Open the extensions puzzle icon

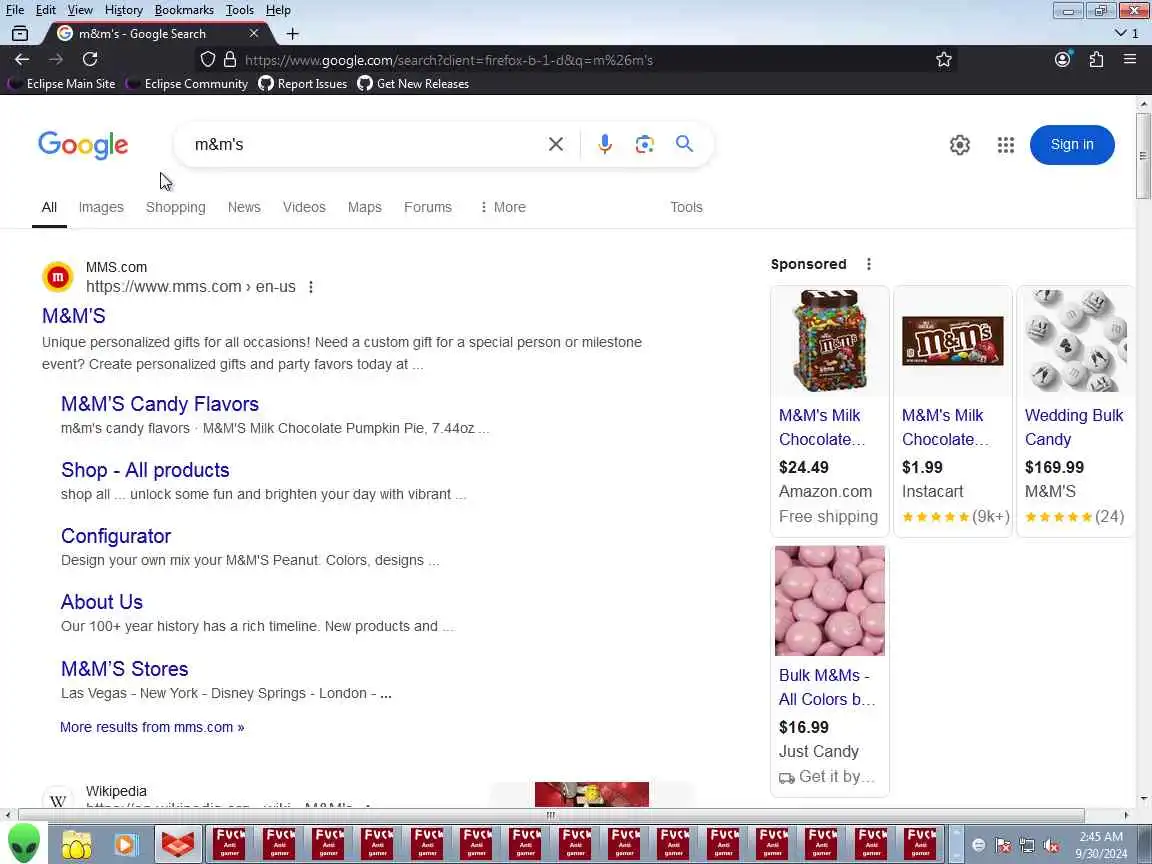click(x=1096, y=60)
